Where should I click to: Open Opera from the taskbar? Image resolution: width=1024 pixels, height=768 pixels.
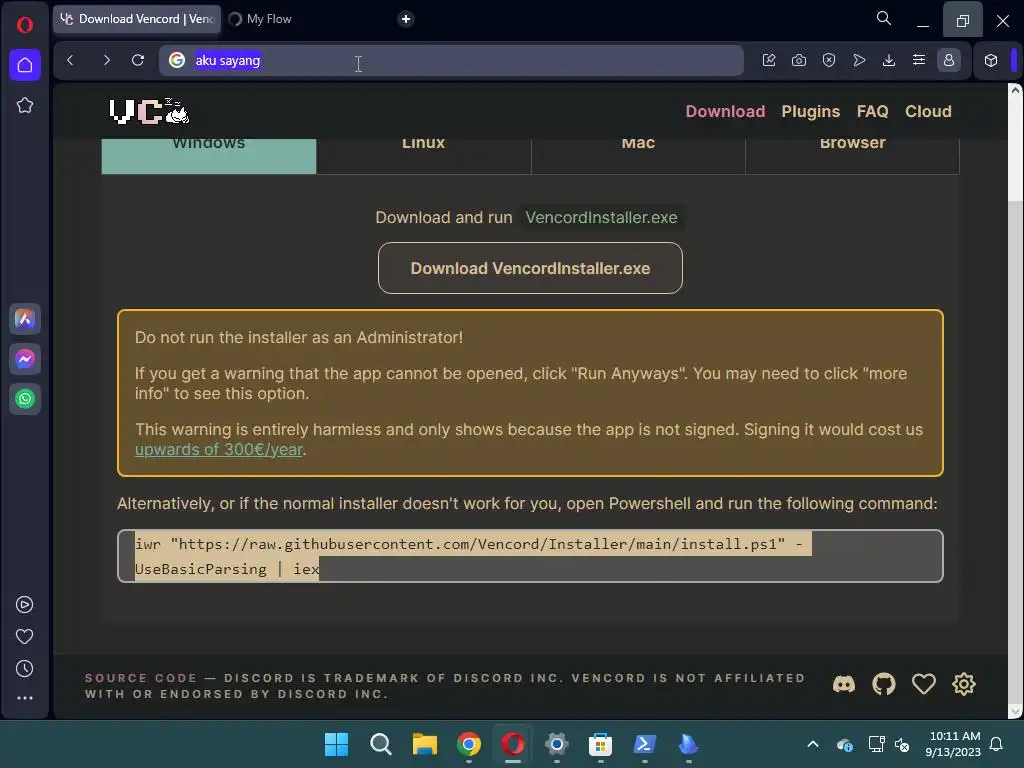513,744
